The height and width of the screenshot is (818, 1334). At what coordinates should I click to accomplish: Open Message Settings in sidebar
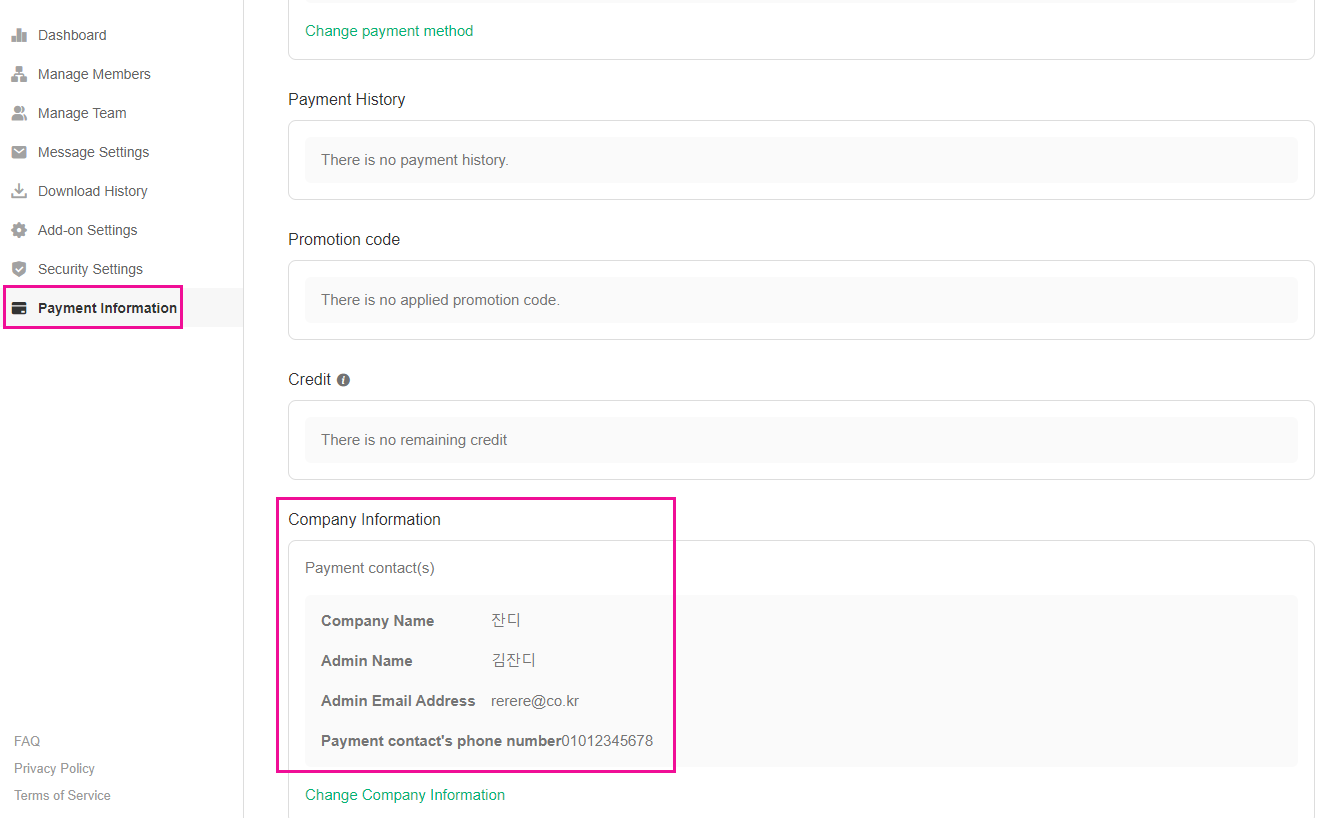click(x=93, y=152)
